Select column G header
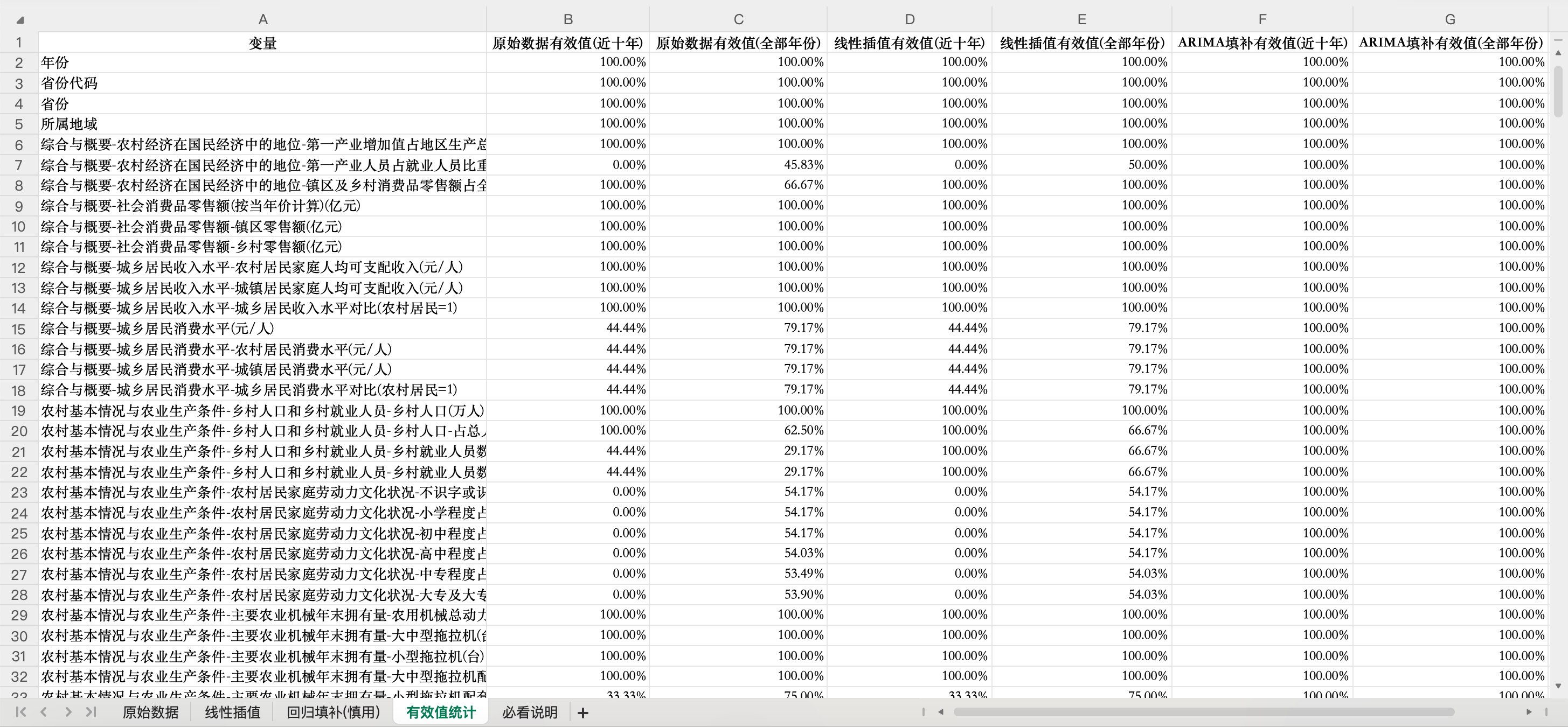The image size is (1568, 727). tap(1451, 19)
